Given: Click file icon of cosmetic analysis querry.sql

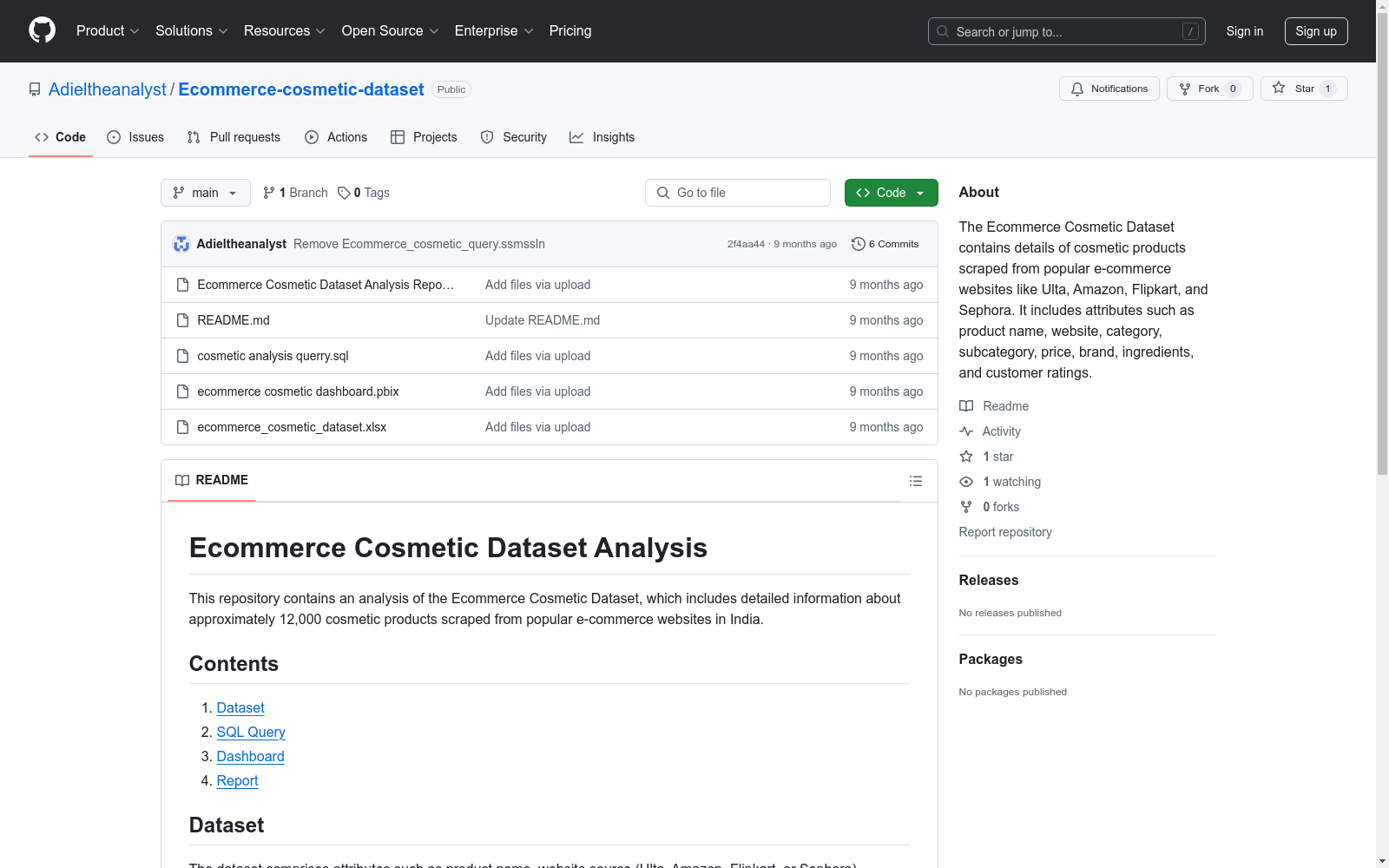Looking at the screenshot, I should [182, 356].
